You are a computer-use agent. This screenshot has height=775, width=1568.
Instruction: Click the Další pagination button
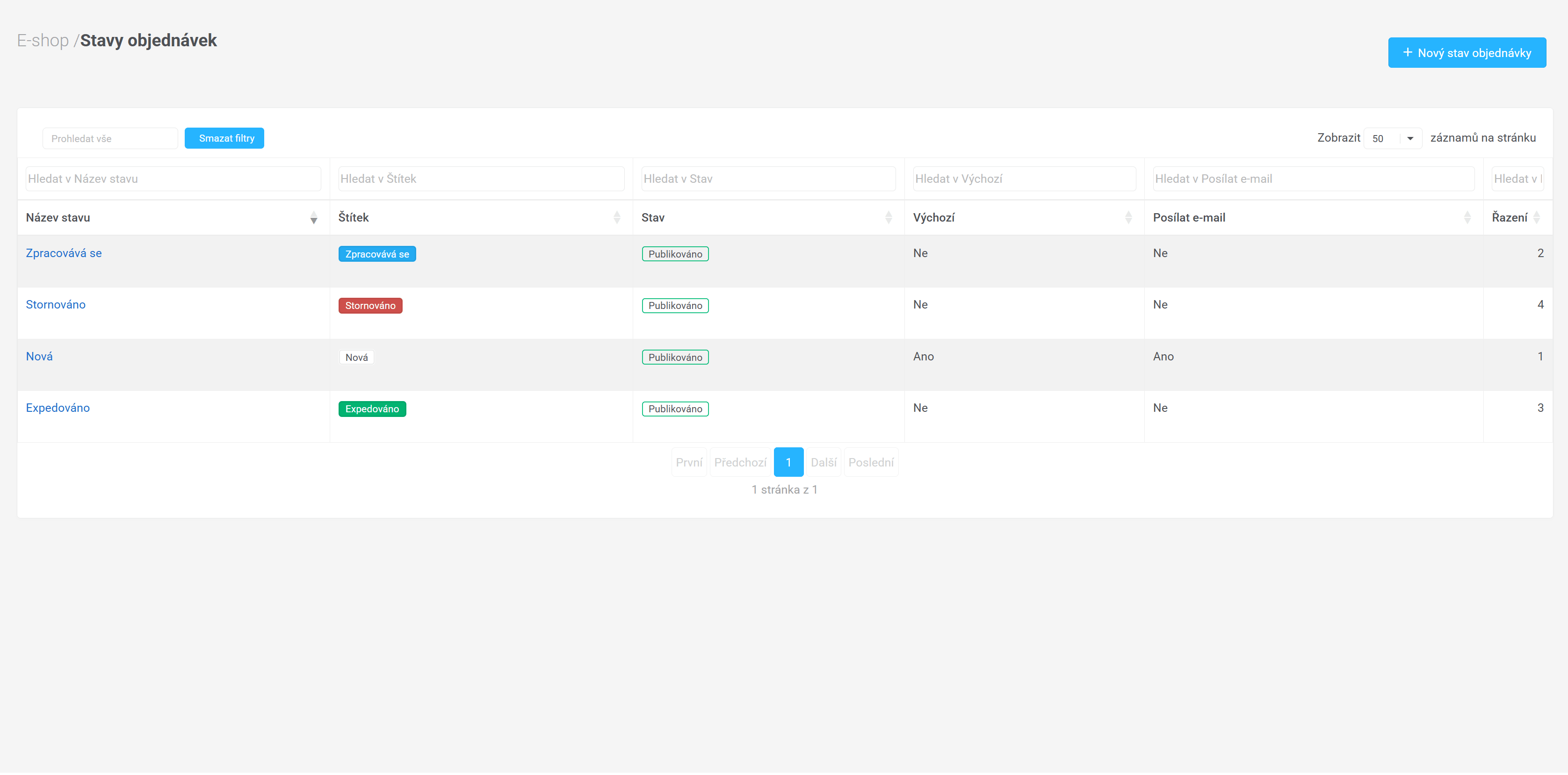pos(824,463)
